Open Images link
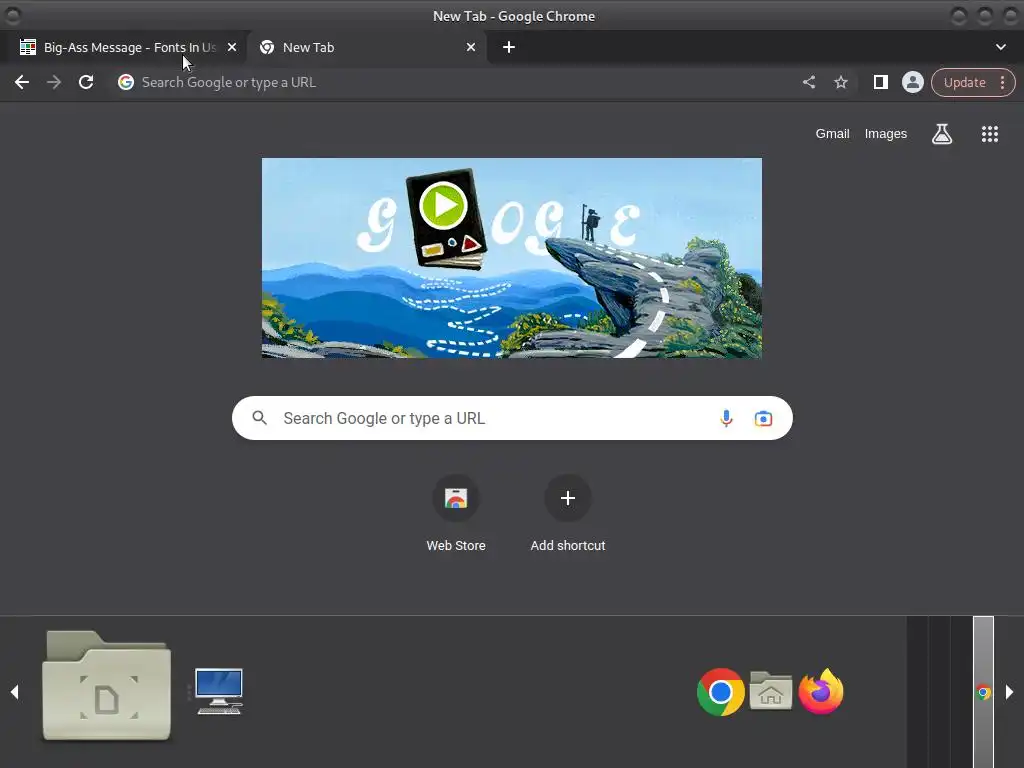 [x=886, y=134]
